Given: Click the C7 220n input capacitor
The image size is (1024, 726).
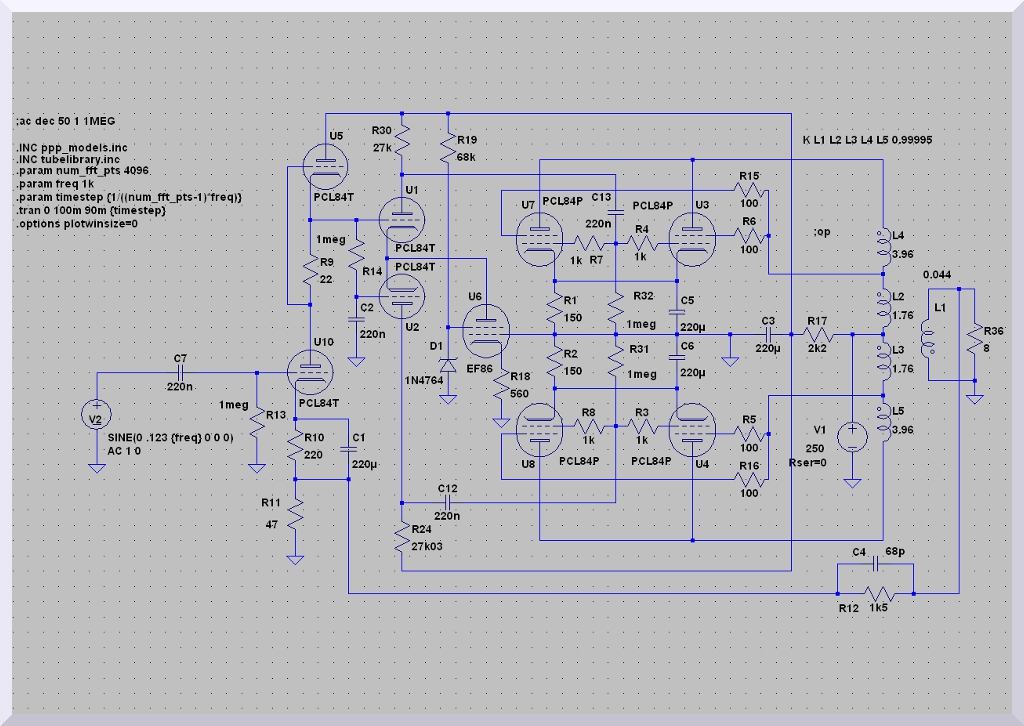Looking at the screenshot, I should coord(180,371).
